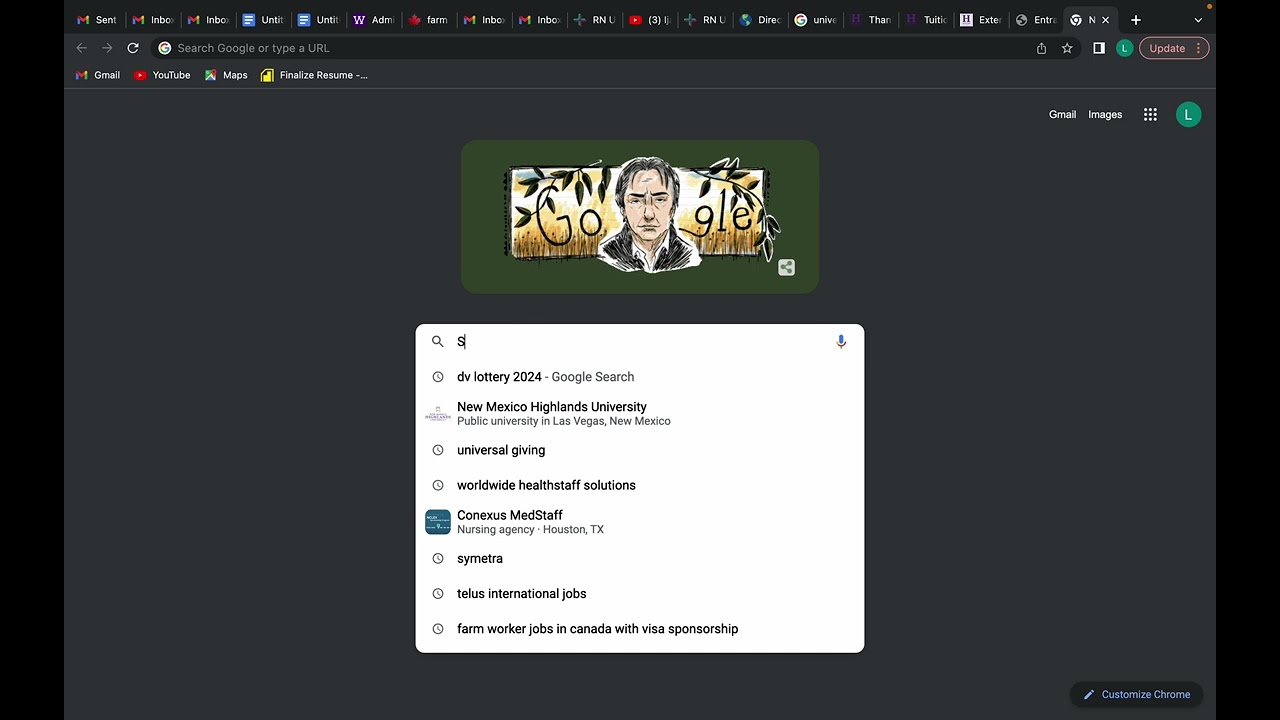Open the Google account avatar on the page
The image size is (1280, 720).
pyautogui.click(x=1188, y=115)
